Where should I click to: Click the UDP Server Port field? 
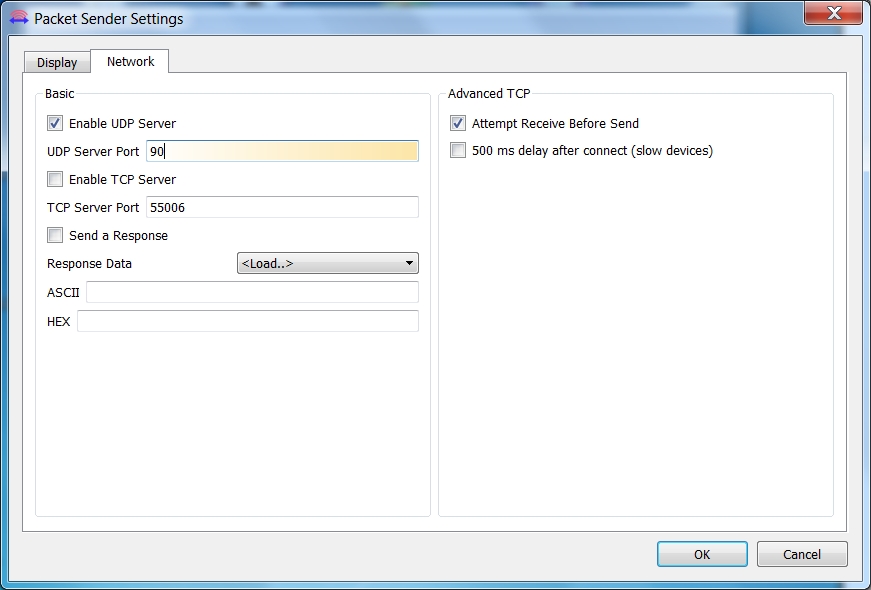282,151
